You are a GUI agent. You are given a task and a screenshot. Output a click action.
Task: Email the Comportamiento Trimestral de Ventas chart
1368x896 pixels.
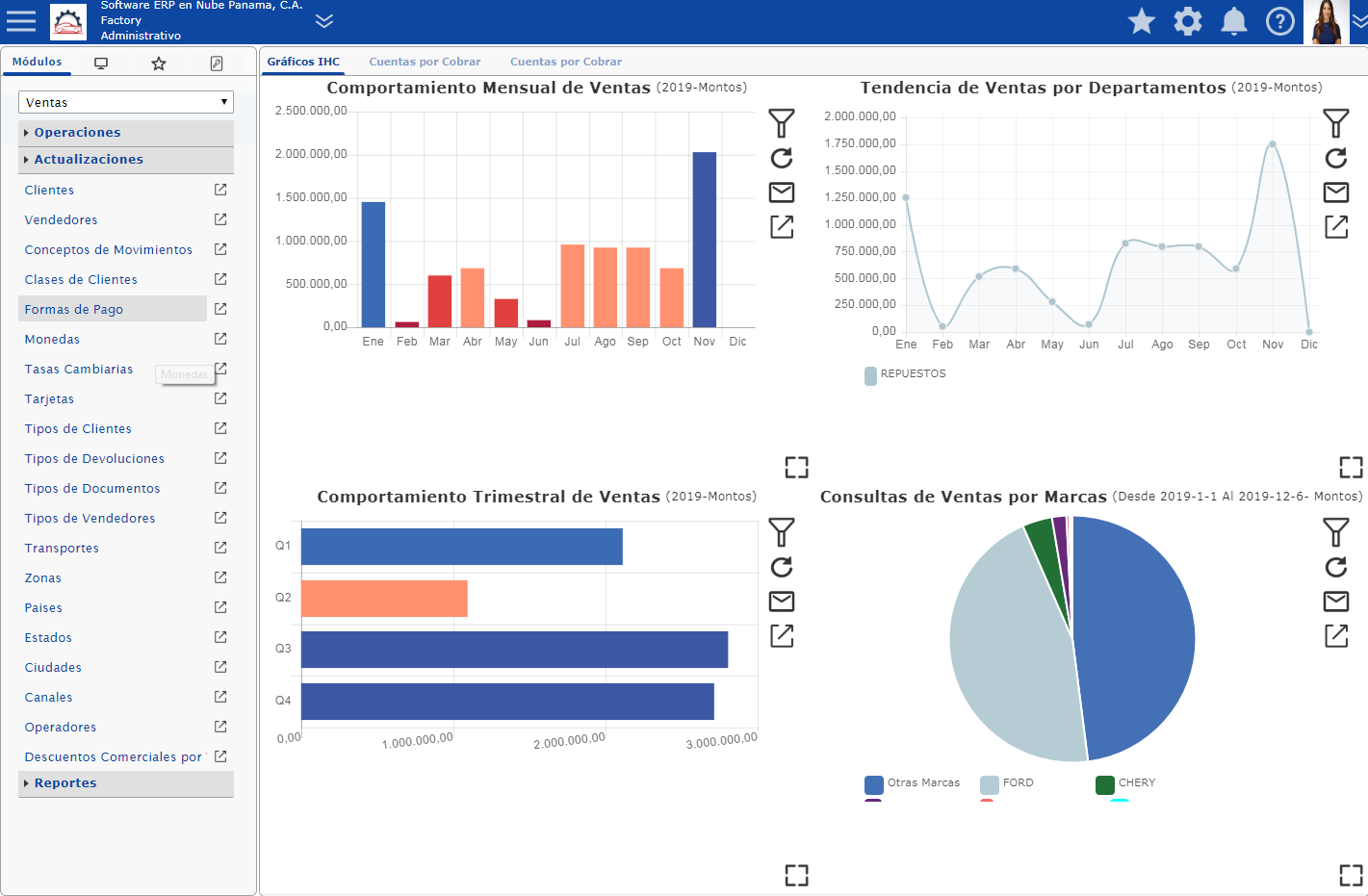coord(782,602)
